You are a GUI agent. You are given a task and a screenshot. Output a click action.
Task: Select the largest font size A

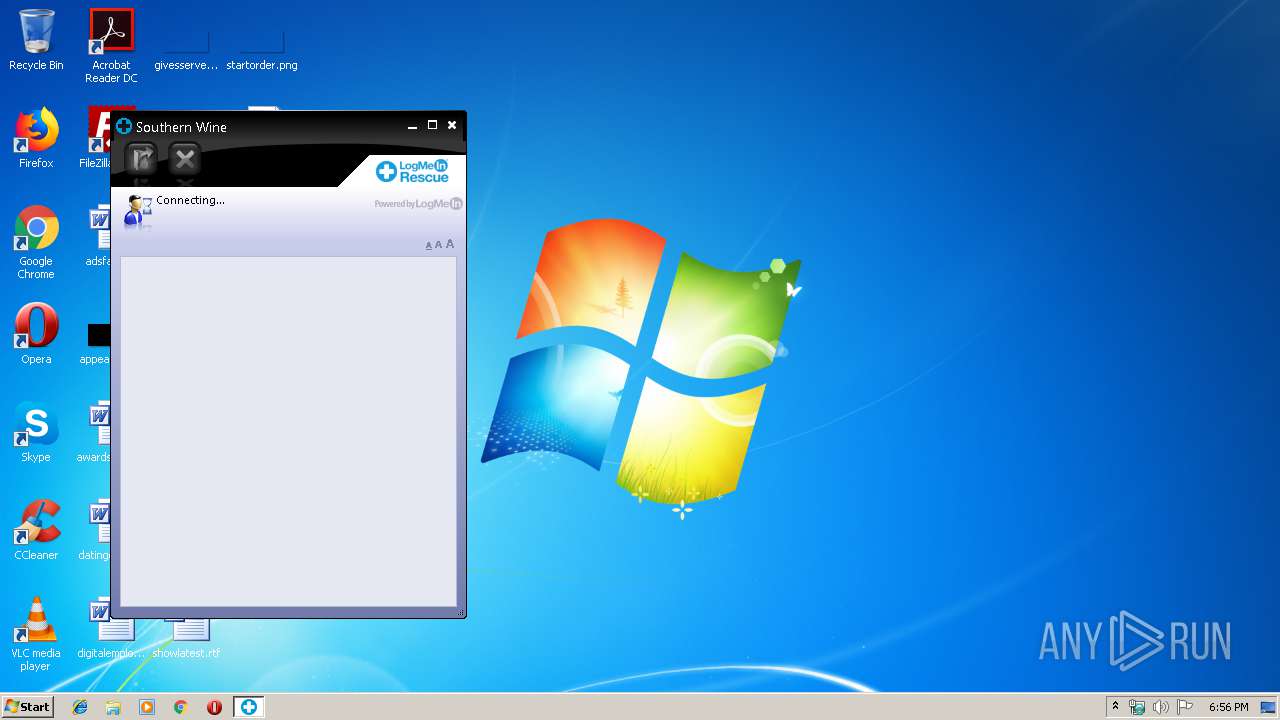click(x=450, y=244)
